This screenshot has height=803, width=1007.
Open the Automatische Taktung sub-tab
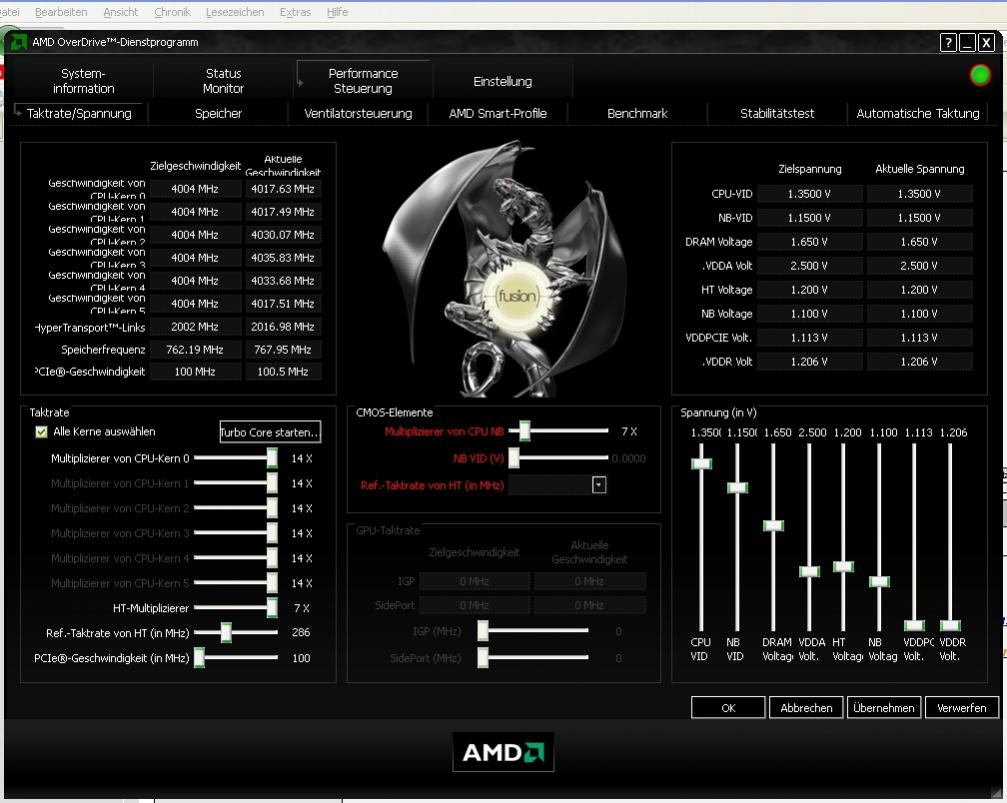918,114
